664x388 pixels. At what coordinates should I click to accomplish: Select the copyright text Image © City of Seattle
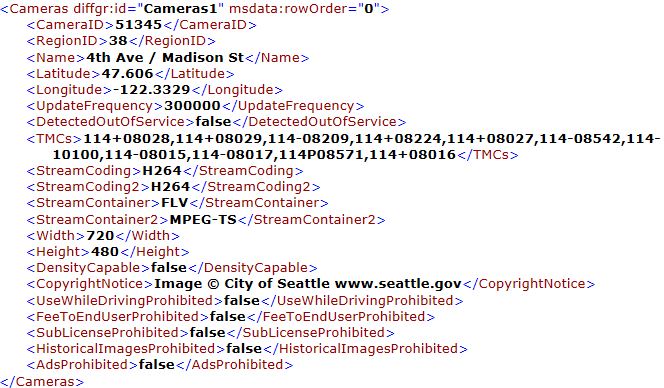241,283
